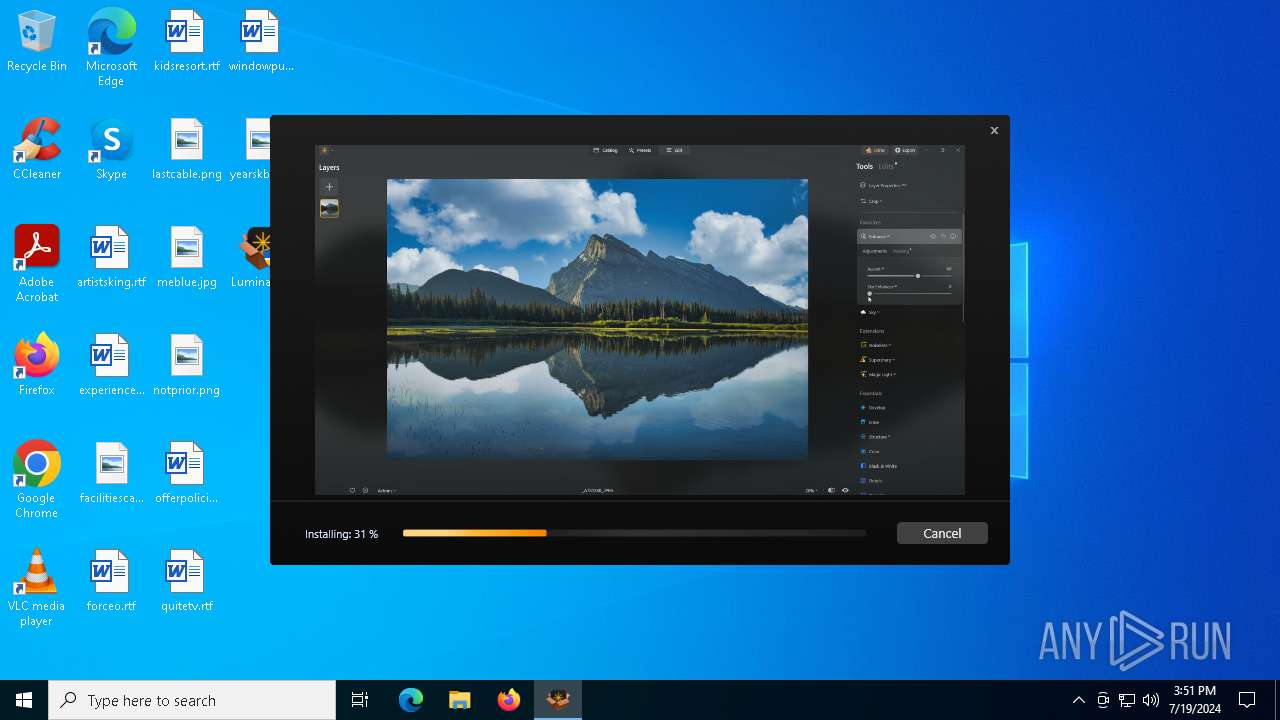1280x720 pixels.
Task: Select the kidsresort.rtf document icon
Action: (186, 41)
